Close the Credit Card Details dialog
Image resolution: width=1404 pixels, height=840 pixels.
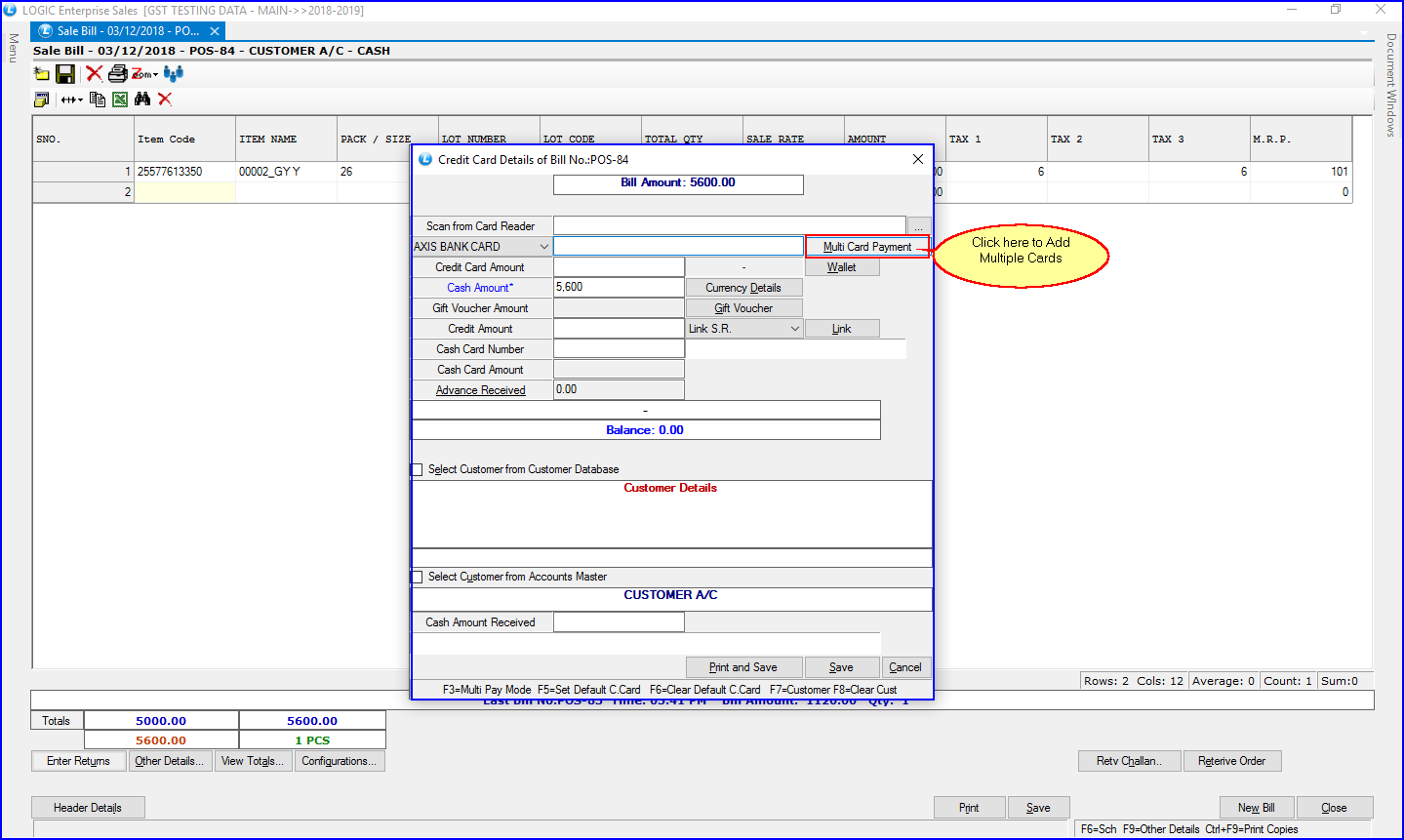pos(918,159)
